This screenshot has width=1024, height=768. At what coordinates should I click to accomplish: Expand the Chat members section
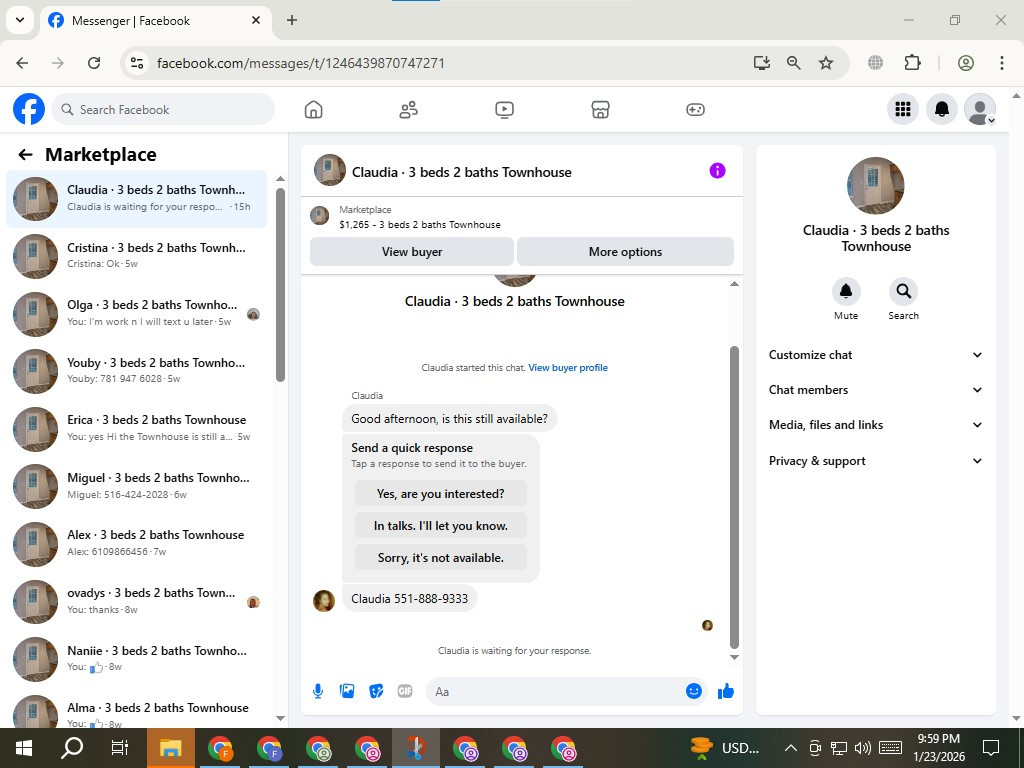[875, 390]
